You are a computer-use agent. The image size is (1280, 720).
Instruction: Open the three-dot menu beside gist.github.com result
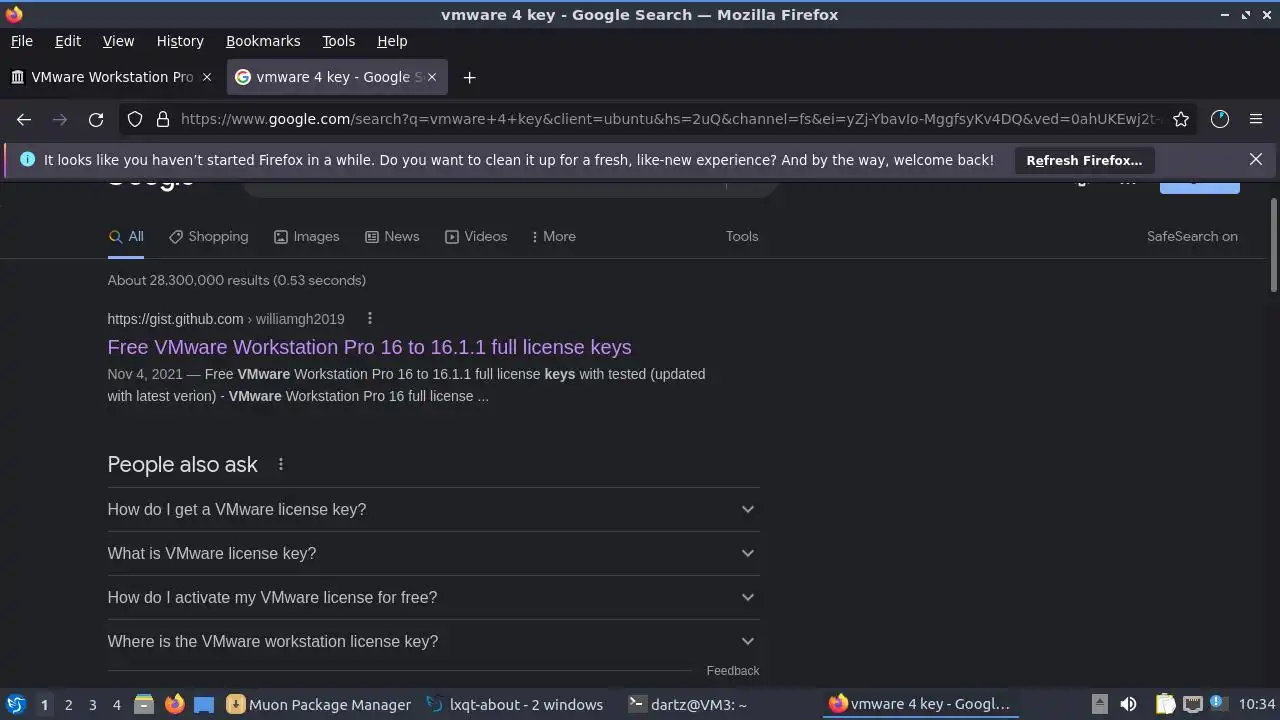tap(369, 319)
